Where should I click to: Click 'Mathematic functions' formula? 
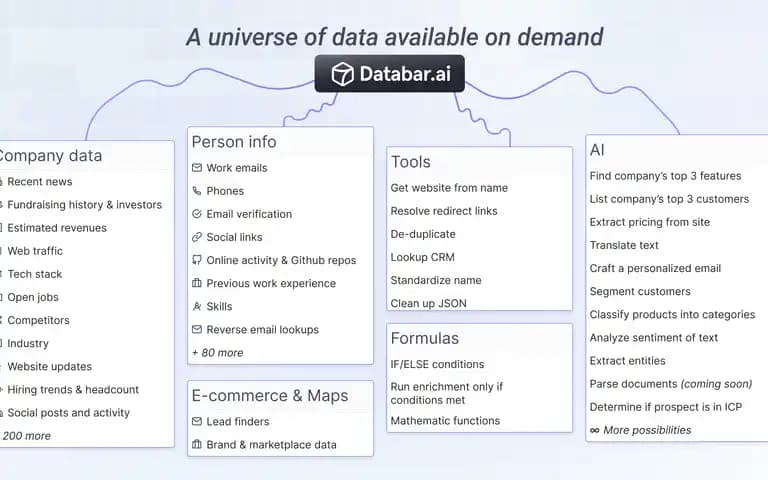click(x=445, y=421)
